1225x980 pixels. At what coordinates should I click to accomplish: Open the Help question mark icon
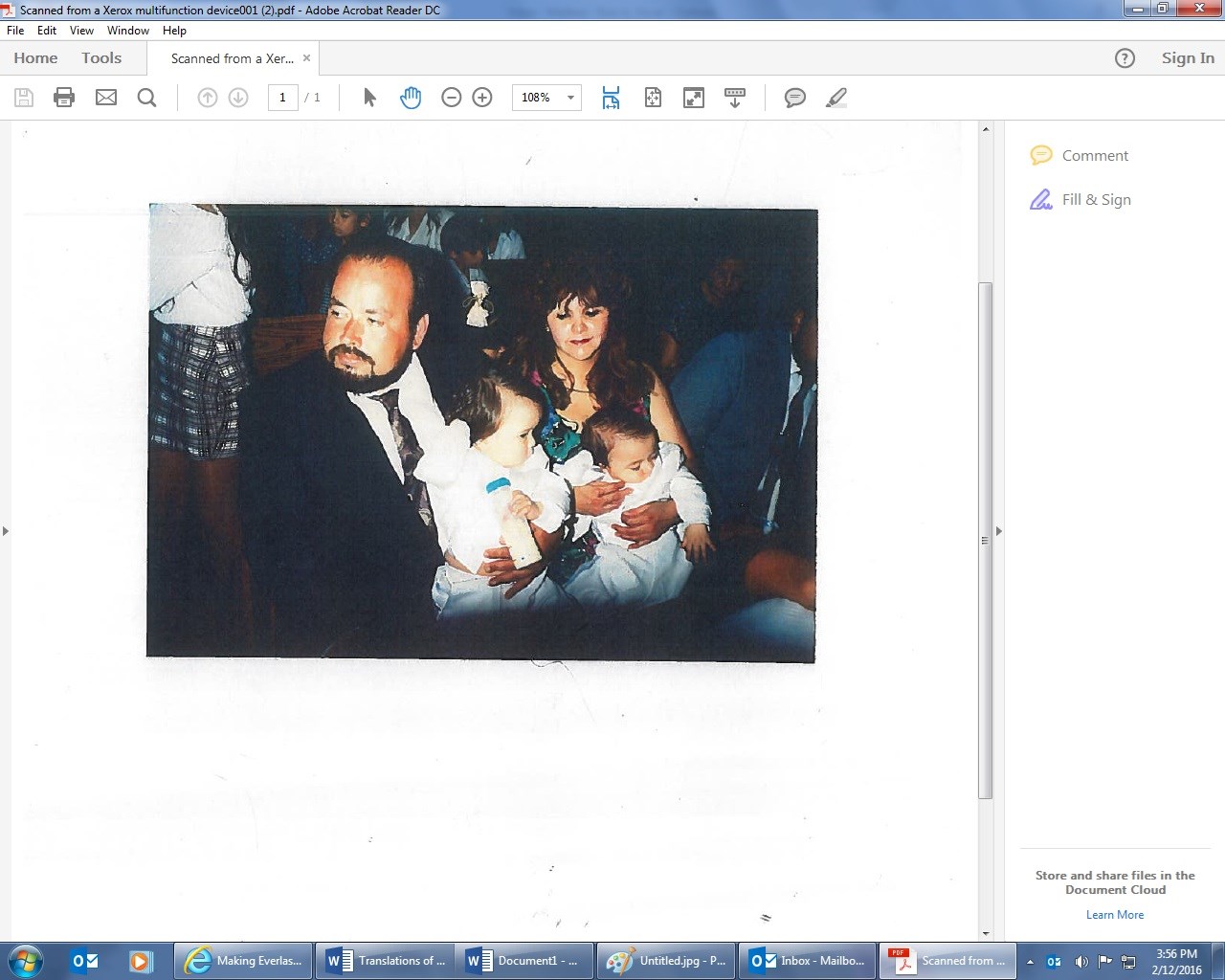tap(1125, 58)
